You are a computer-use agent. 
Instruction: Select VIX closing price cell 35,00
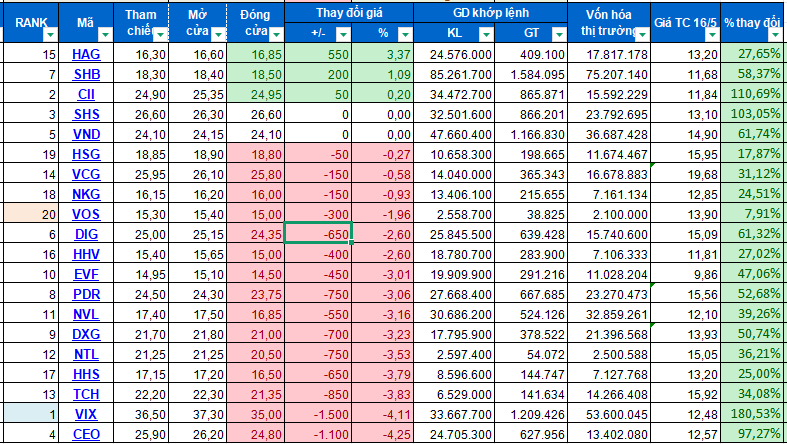pos(255,414)
